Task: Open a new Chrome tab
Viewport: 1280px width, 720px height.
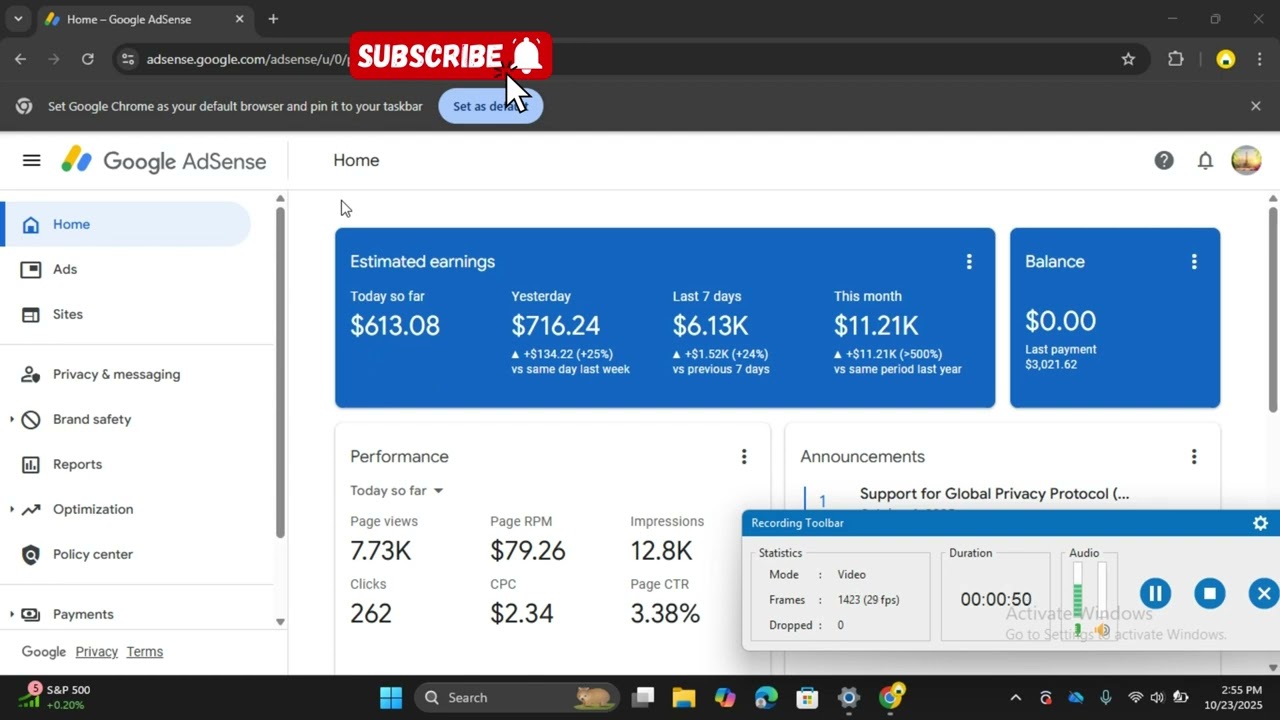Action: tap(273, 19)
